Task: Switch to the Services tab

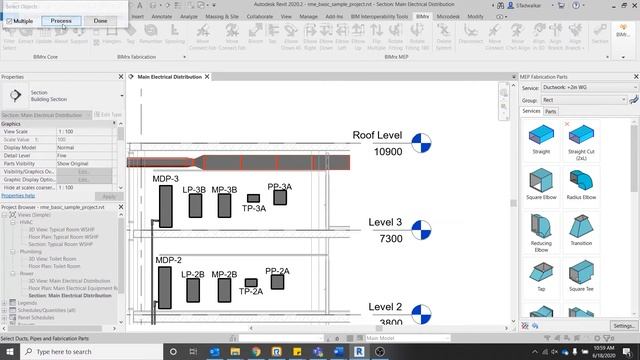Action: pyautogui.click(x=531, y=111)
